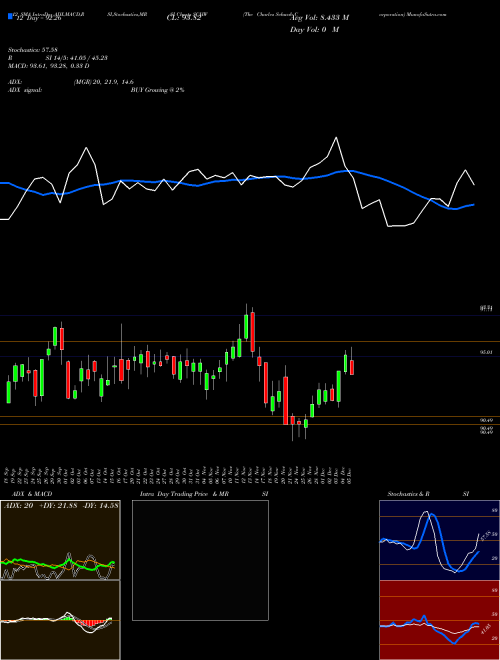The height and width of the screenshot is (660, 500).
Task: Click the 'Stochastics: 57.58' reading
Action: tap(33, 50)
